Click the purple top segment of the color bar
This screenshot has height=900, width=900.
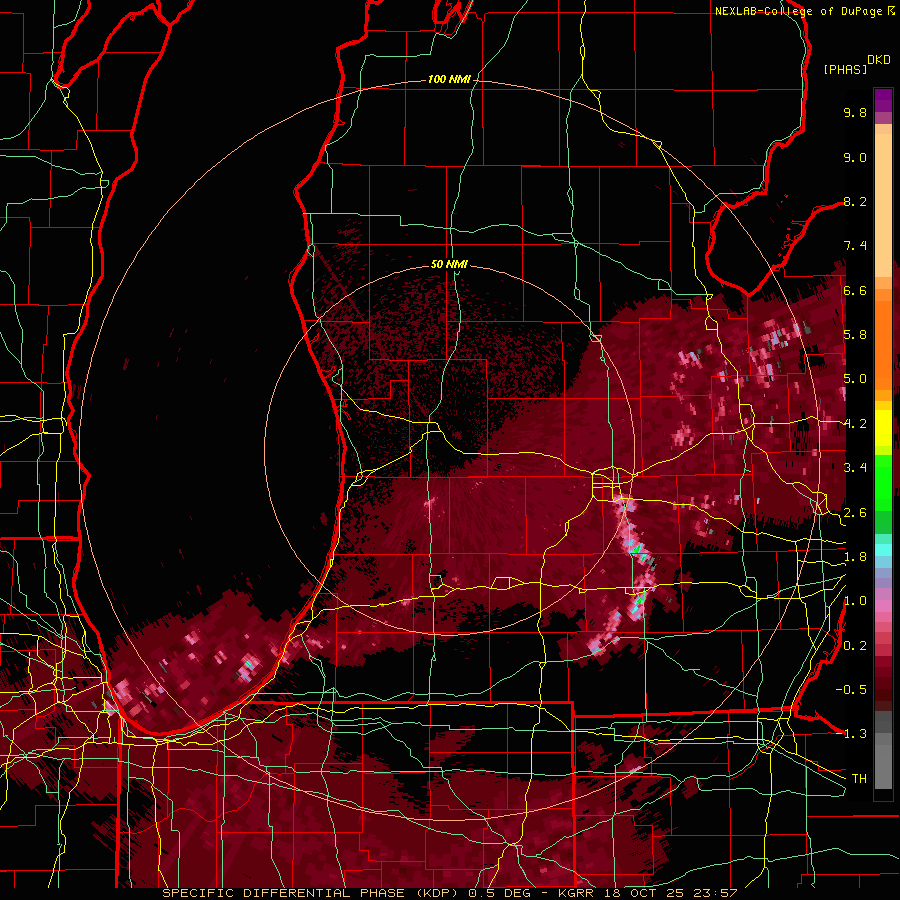click(x=883, y=101)
